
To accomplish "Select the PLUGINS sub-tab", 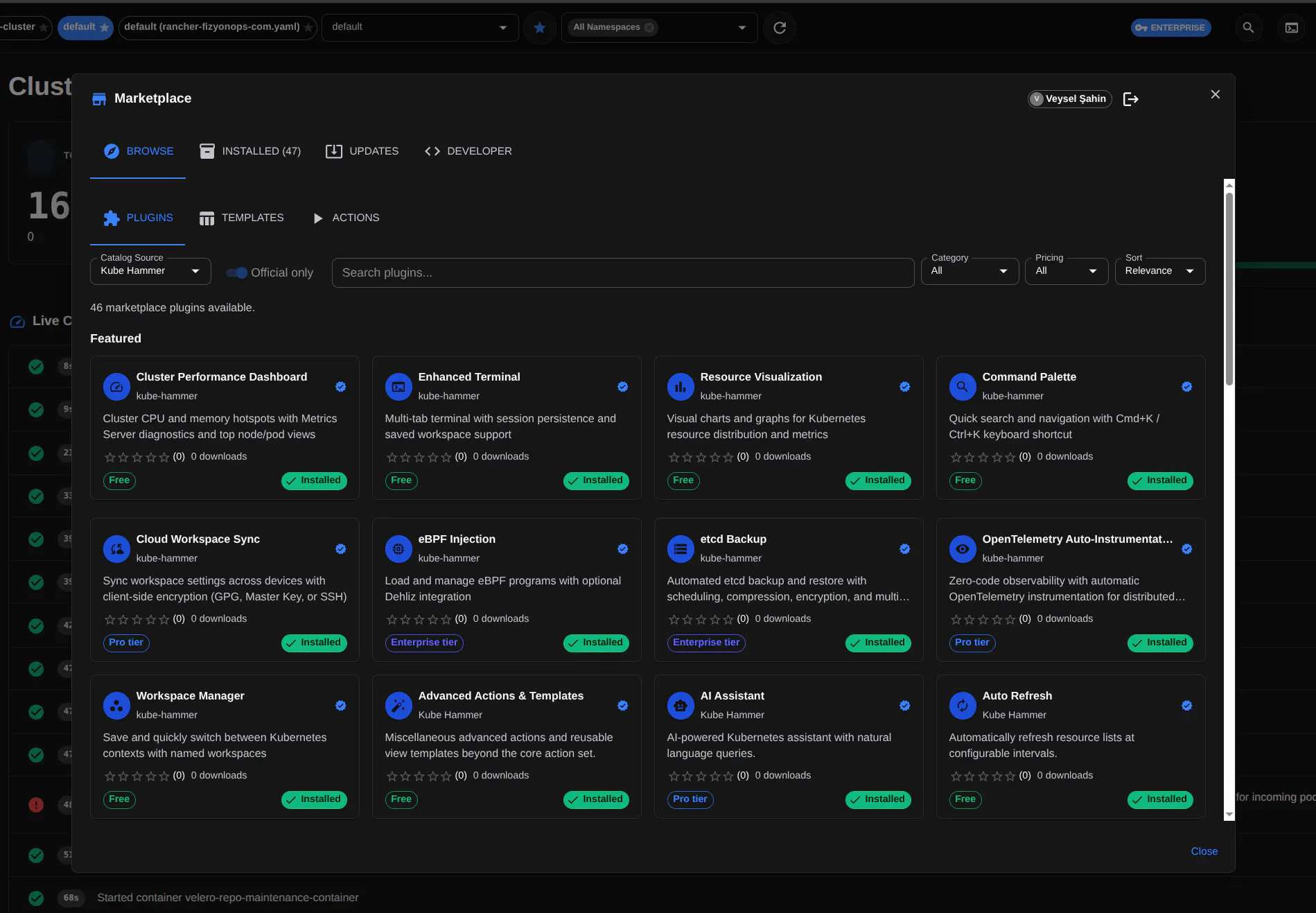I will 138,218.
